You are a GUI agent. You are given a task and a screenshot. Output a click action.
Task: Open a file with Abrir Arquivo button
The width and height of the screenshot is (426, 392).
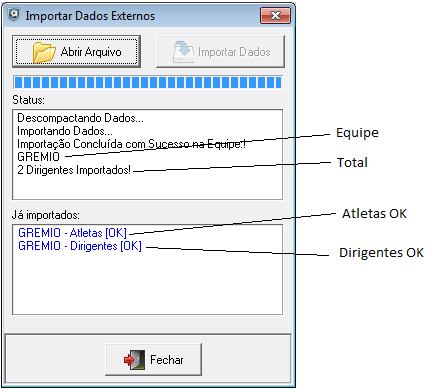(x=77, y=52)
